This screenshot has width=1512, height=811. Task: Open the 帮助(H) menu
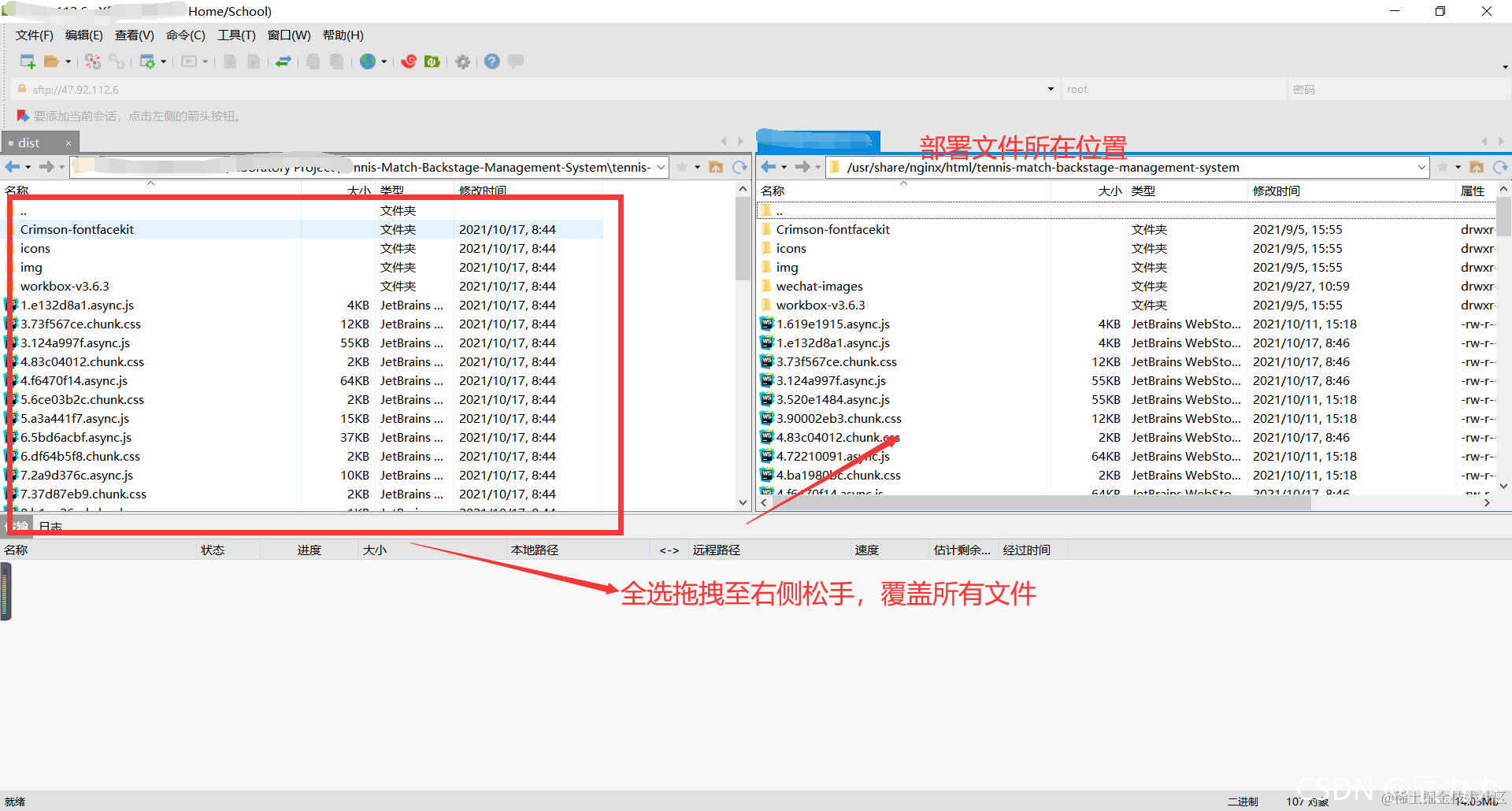343,35
